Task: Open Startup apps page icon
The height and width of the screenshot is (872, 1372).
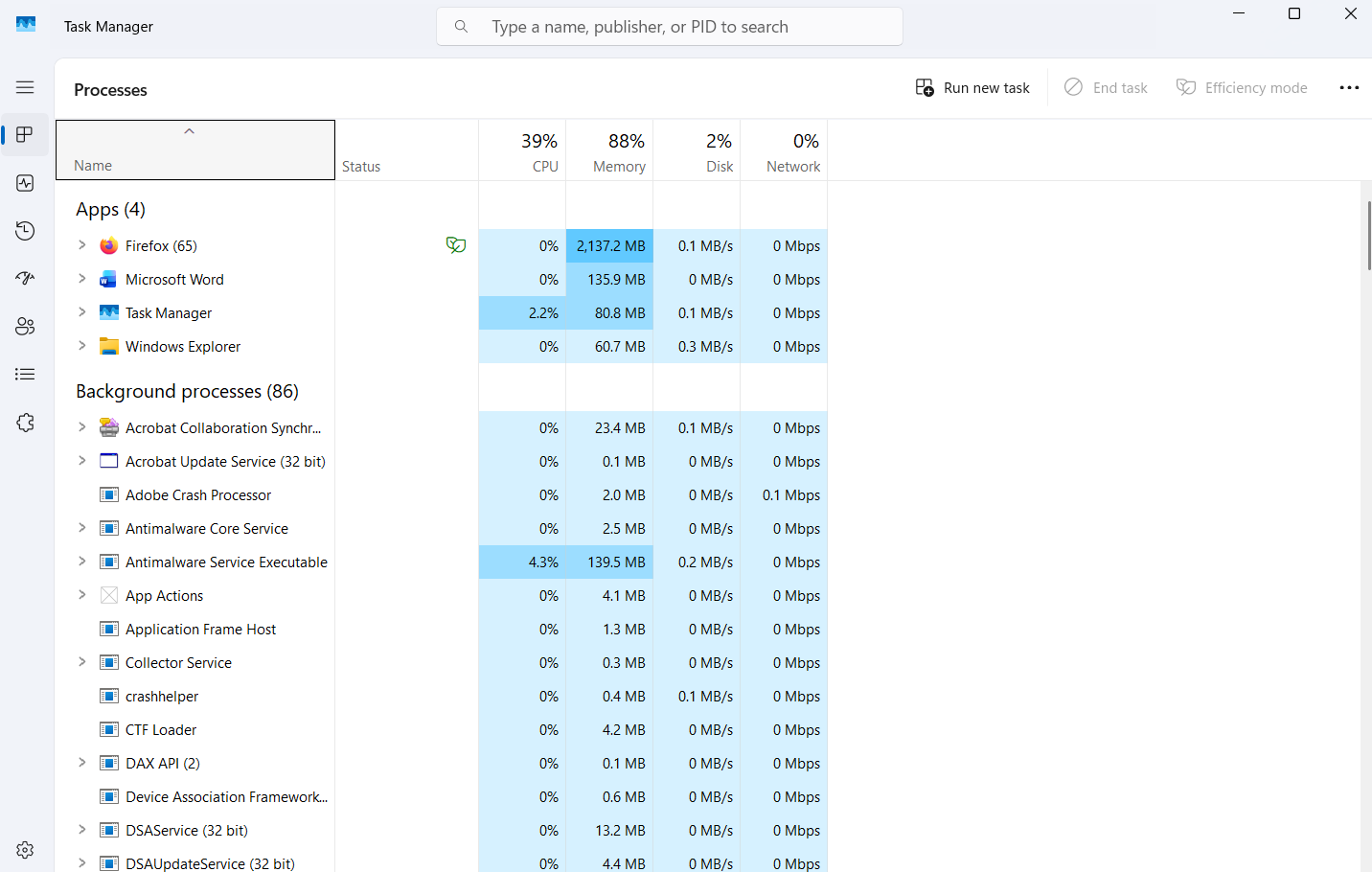Action: click(25, 279)
